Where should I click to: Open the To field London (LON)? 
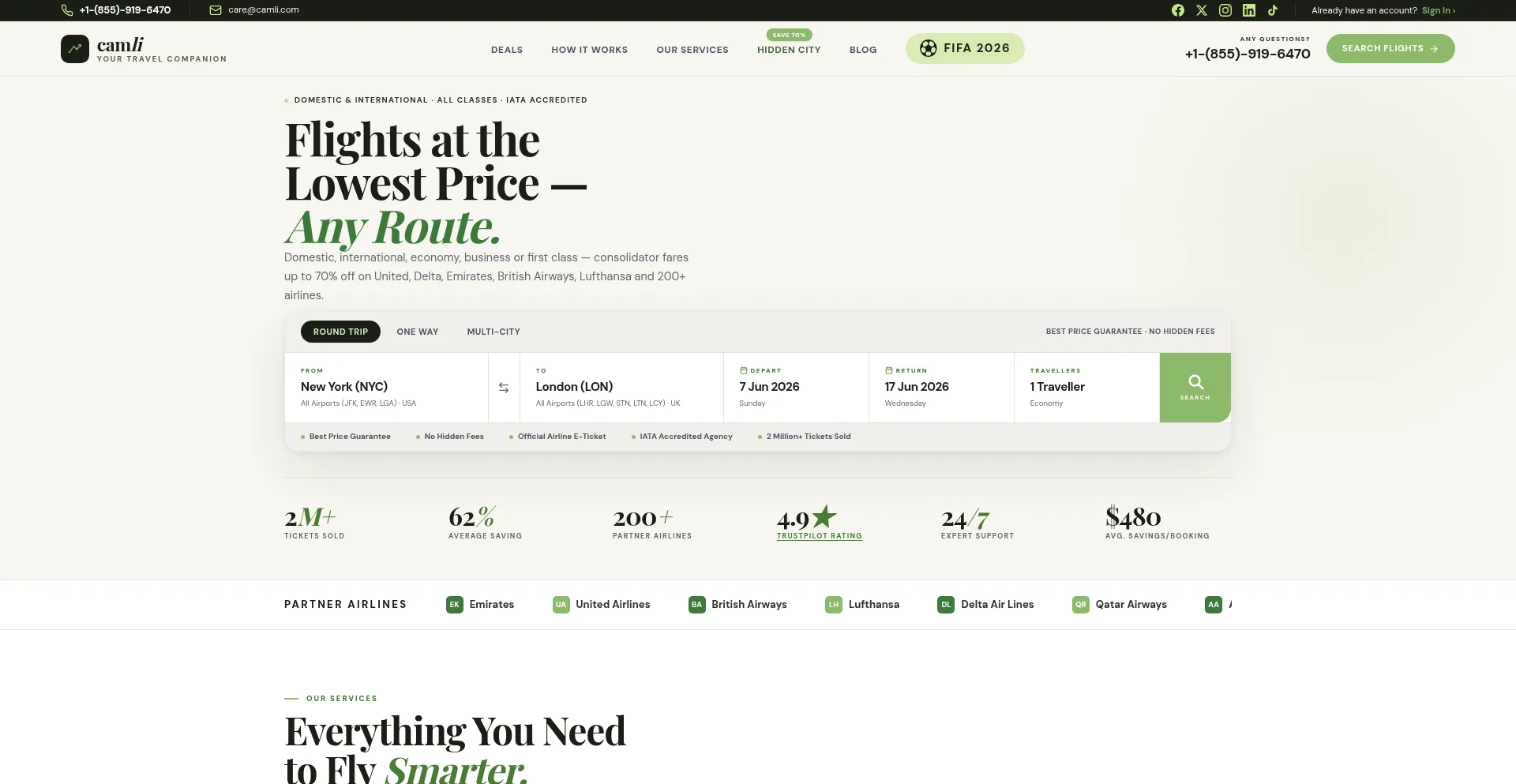(x=621, y=388)
